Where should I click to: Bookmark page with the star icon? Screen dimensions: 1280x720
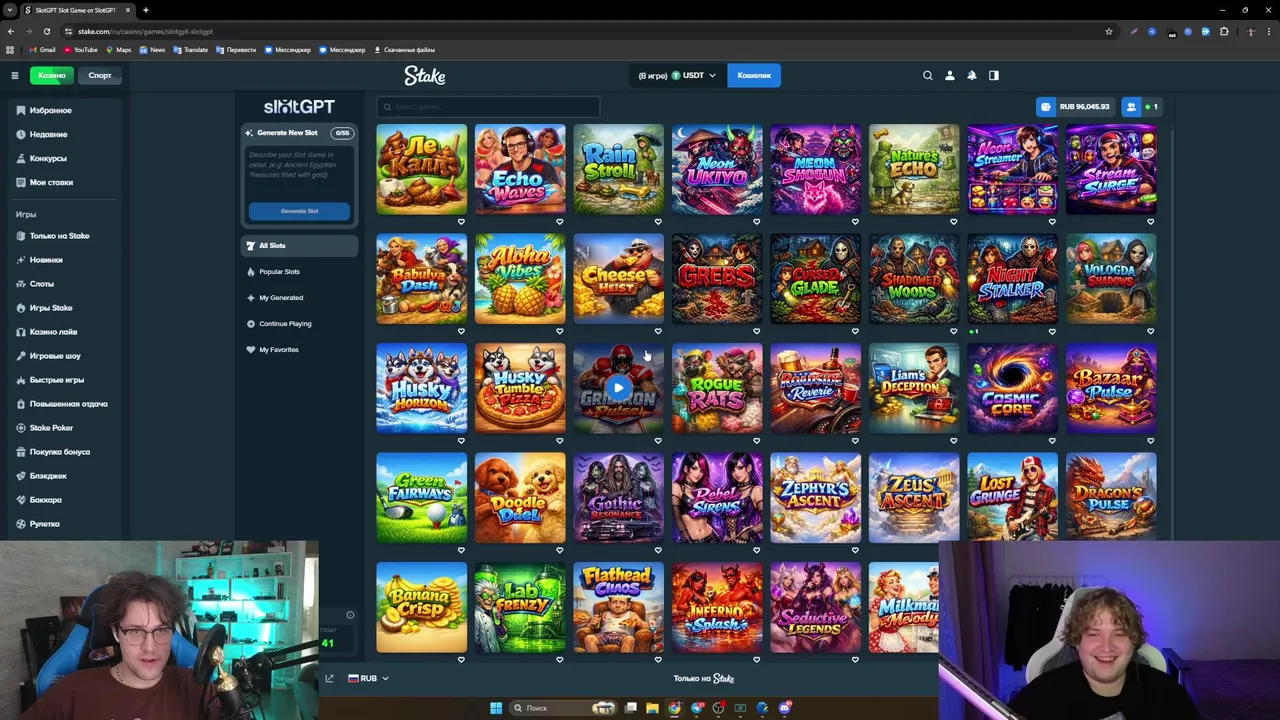point(1109,31)
